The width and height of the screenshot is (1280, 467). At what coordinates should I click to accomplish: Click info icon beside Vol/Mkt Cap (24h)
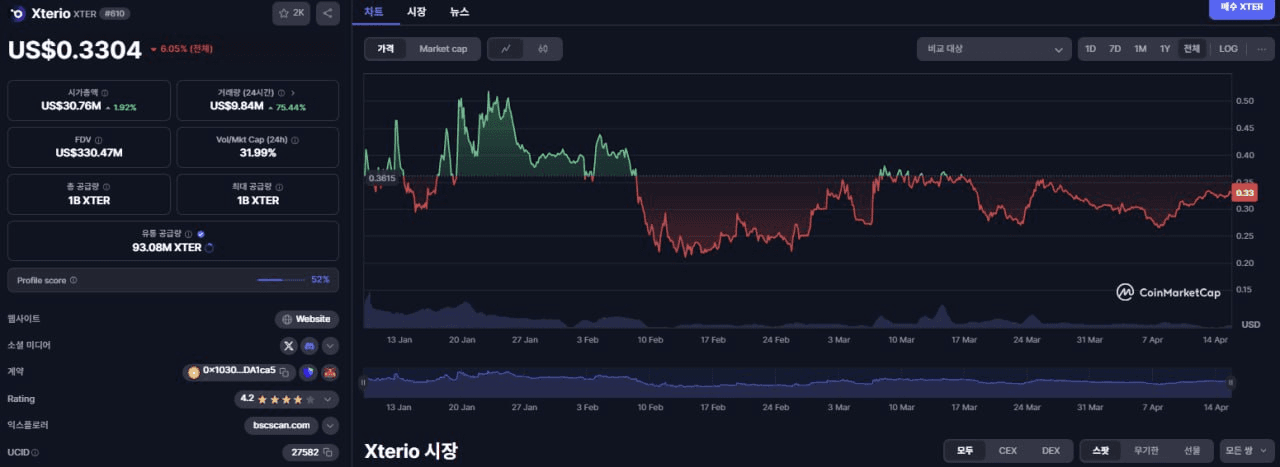pyautogui.click(x=294, y=140)
